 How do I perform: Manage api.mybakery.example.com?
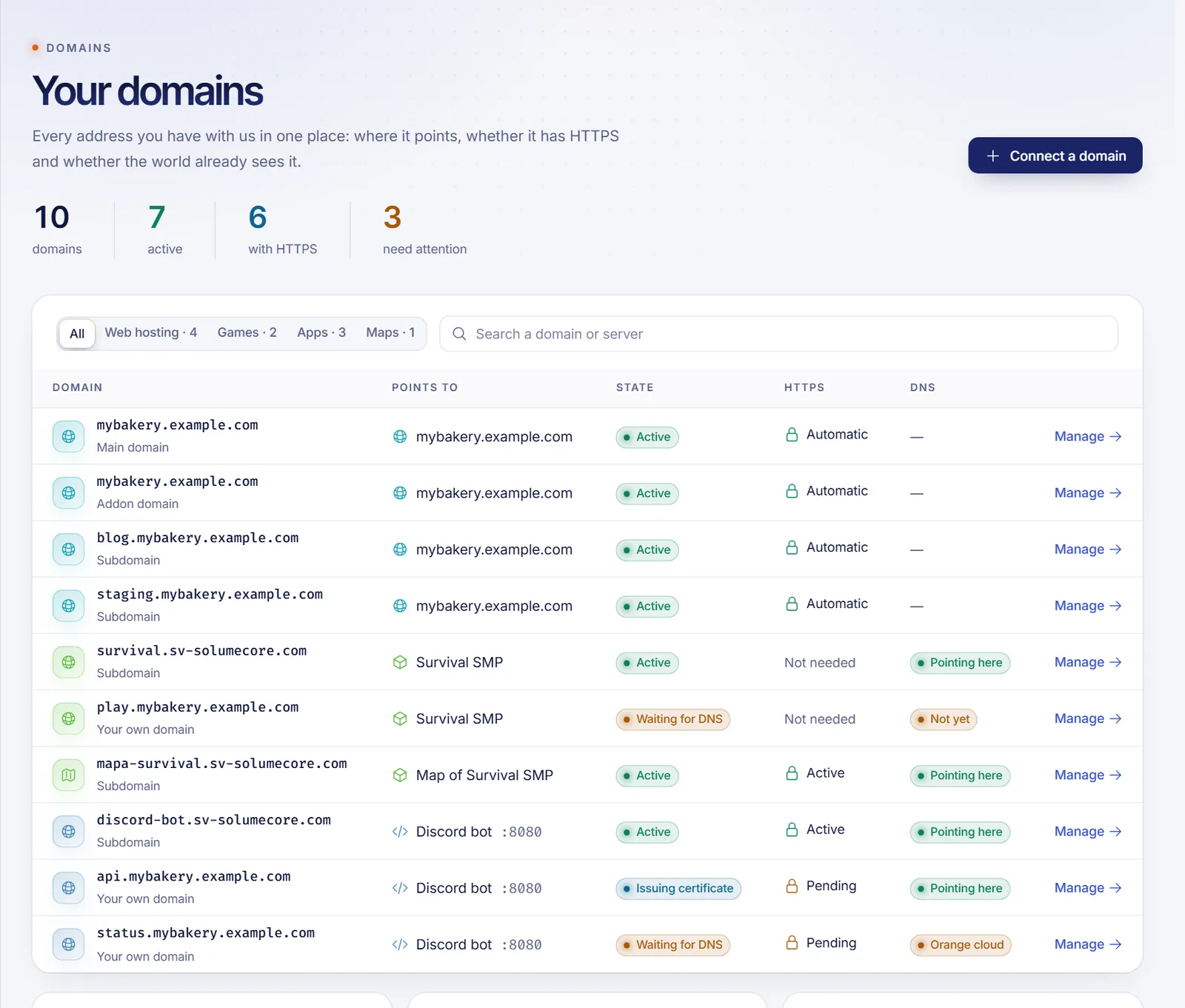point(1088,887)
